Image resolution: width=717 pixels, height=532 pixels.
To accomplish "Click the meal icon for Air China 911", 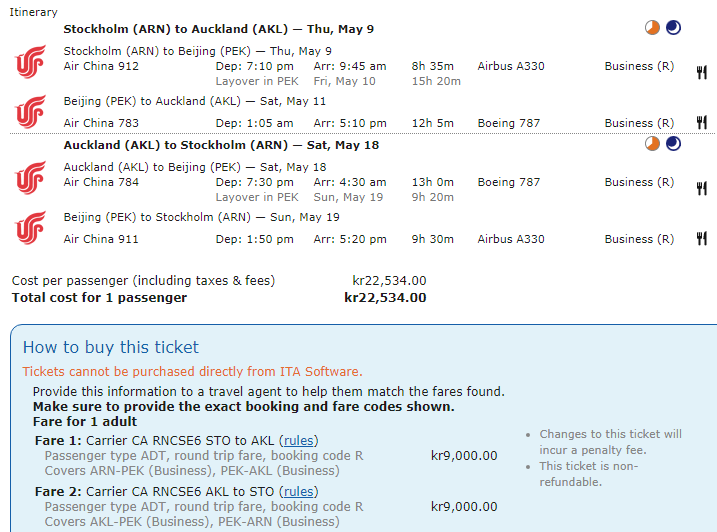I will [702, 239].
